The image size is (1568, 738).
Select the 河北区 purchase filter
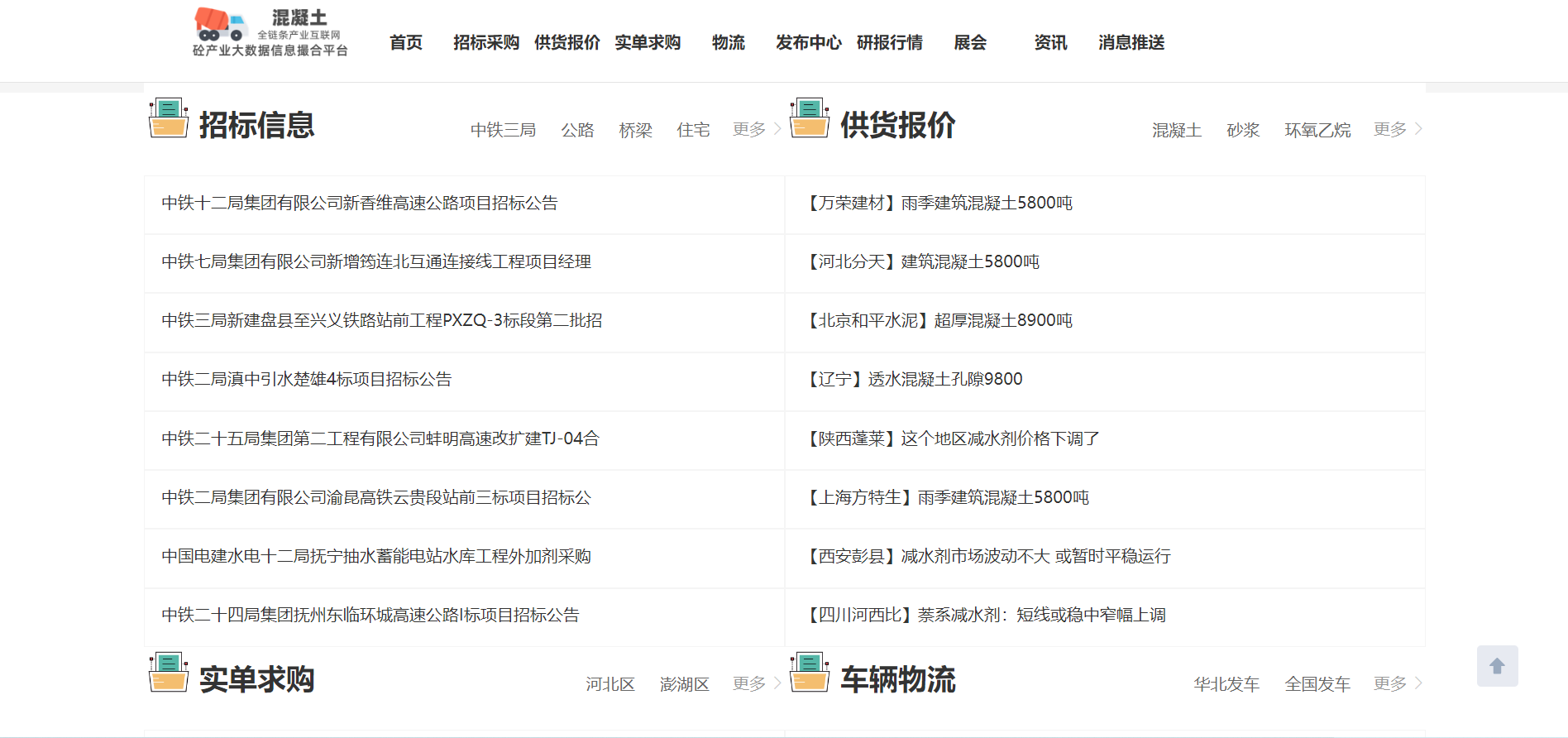(x=610, y=684)
